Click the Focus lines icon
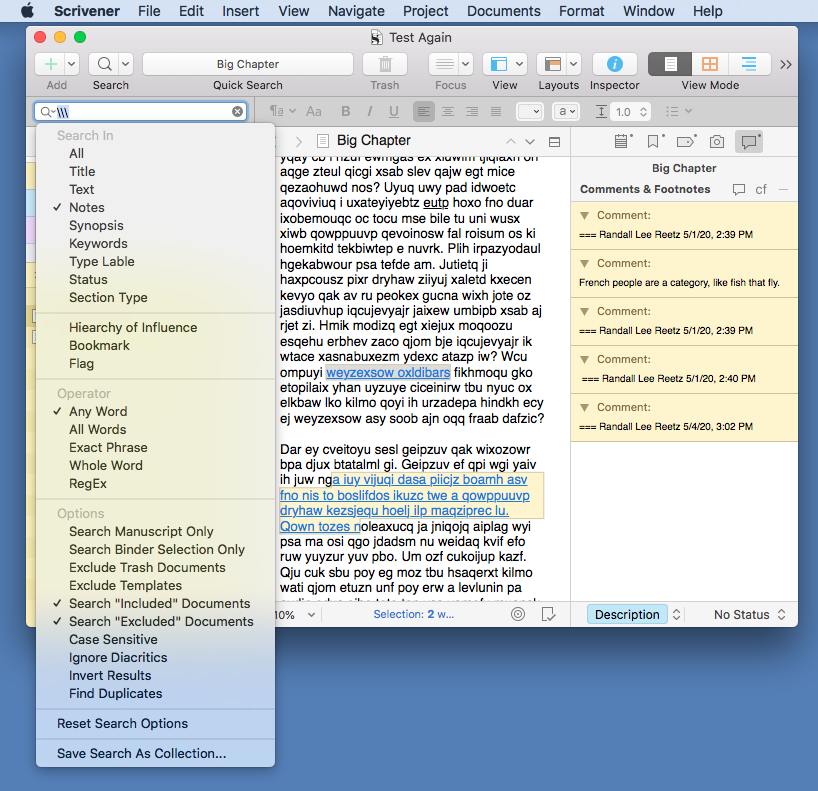 444,64
